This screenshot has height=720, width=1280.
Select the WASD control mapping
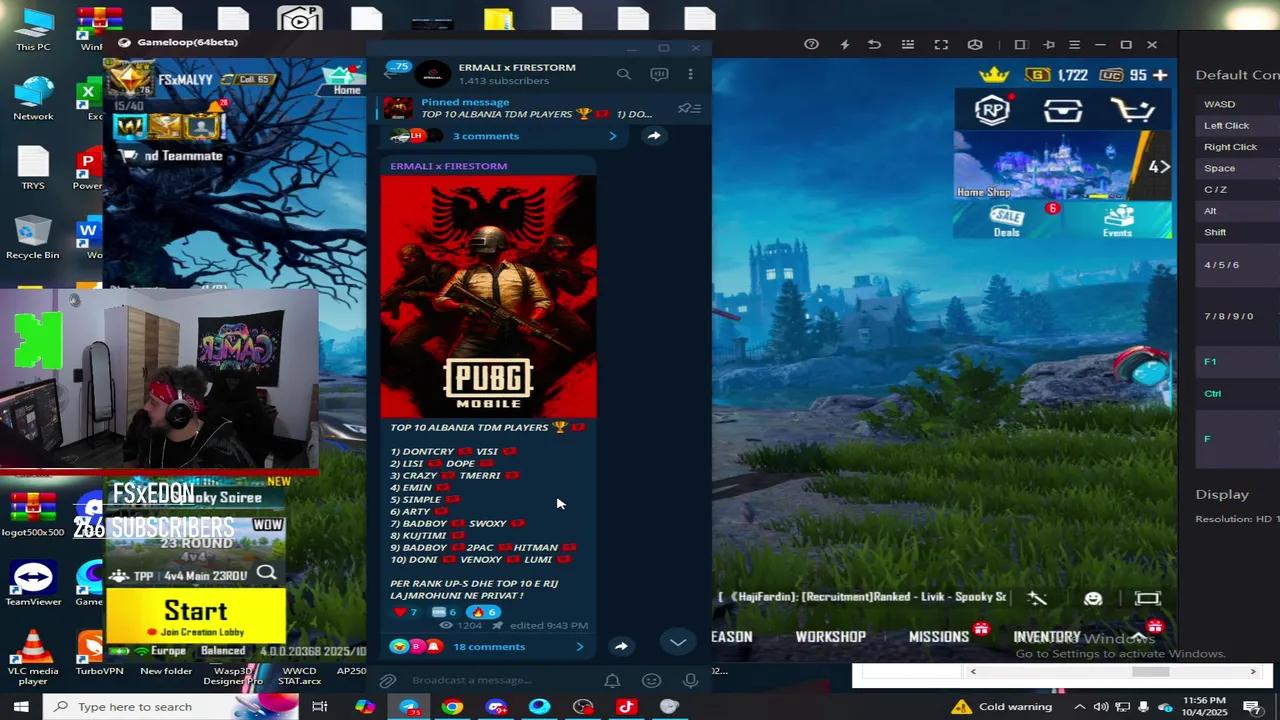pyautogui.click(x=1219, y=104)
